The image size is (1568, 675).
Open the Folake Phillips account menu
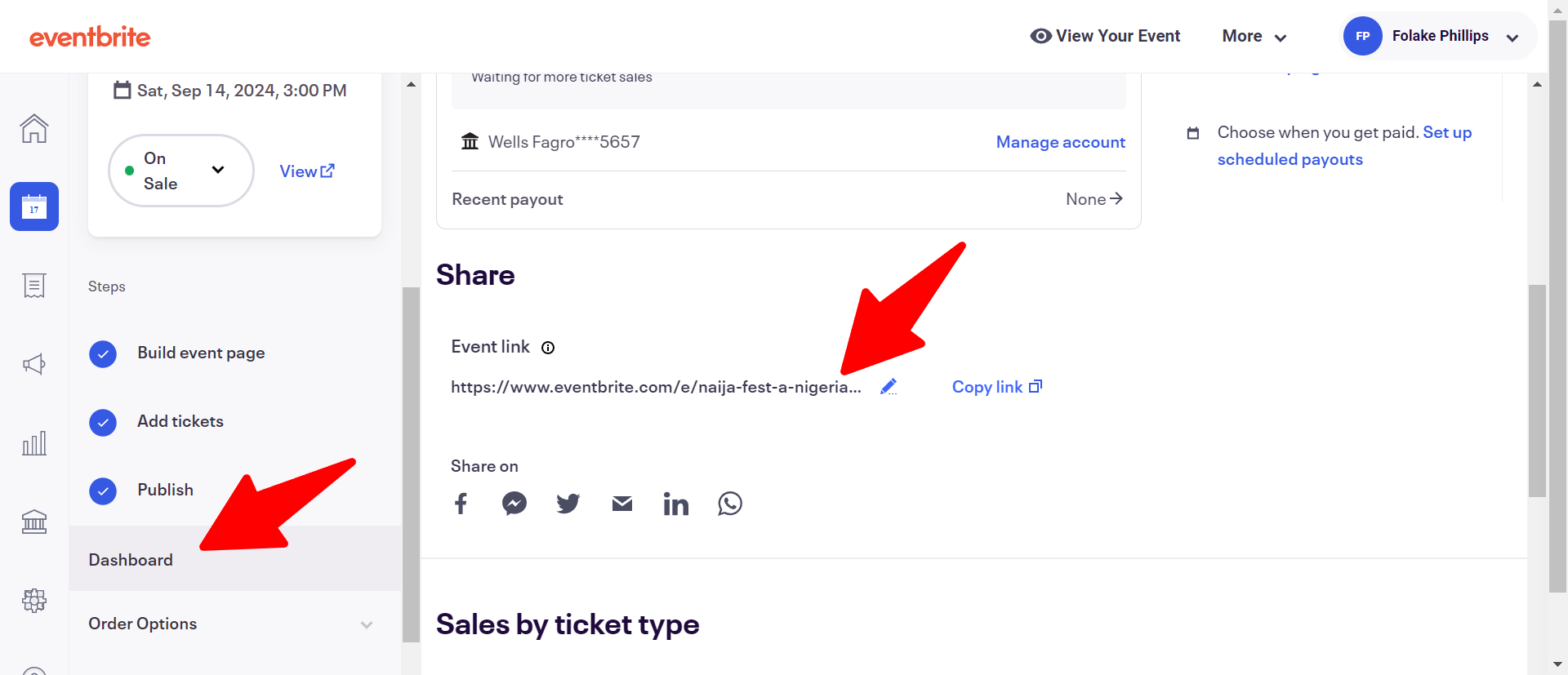1441,37
